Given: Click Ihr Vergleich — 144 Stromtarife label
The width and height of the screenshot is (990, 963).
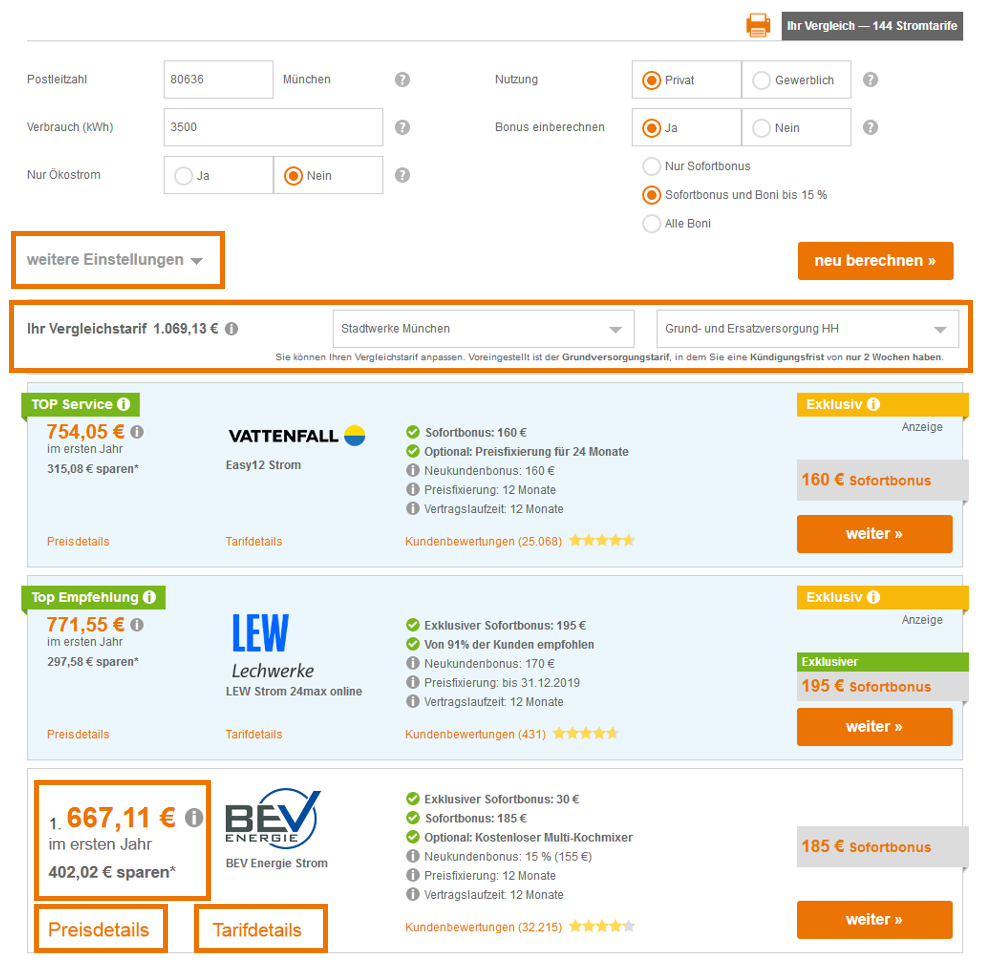Looking at the screenshot, I should click(872, 26).
